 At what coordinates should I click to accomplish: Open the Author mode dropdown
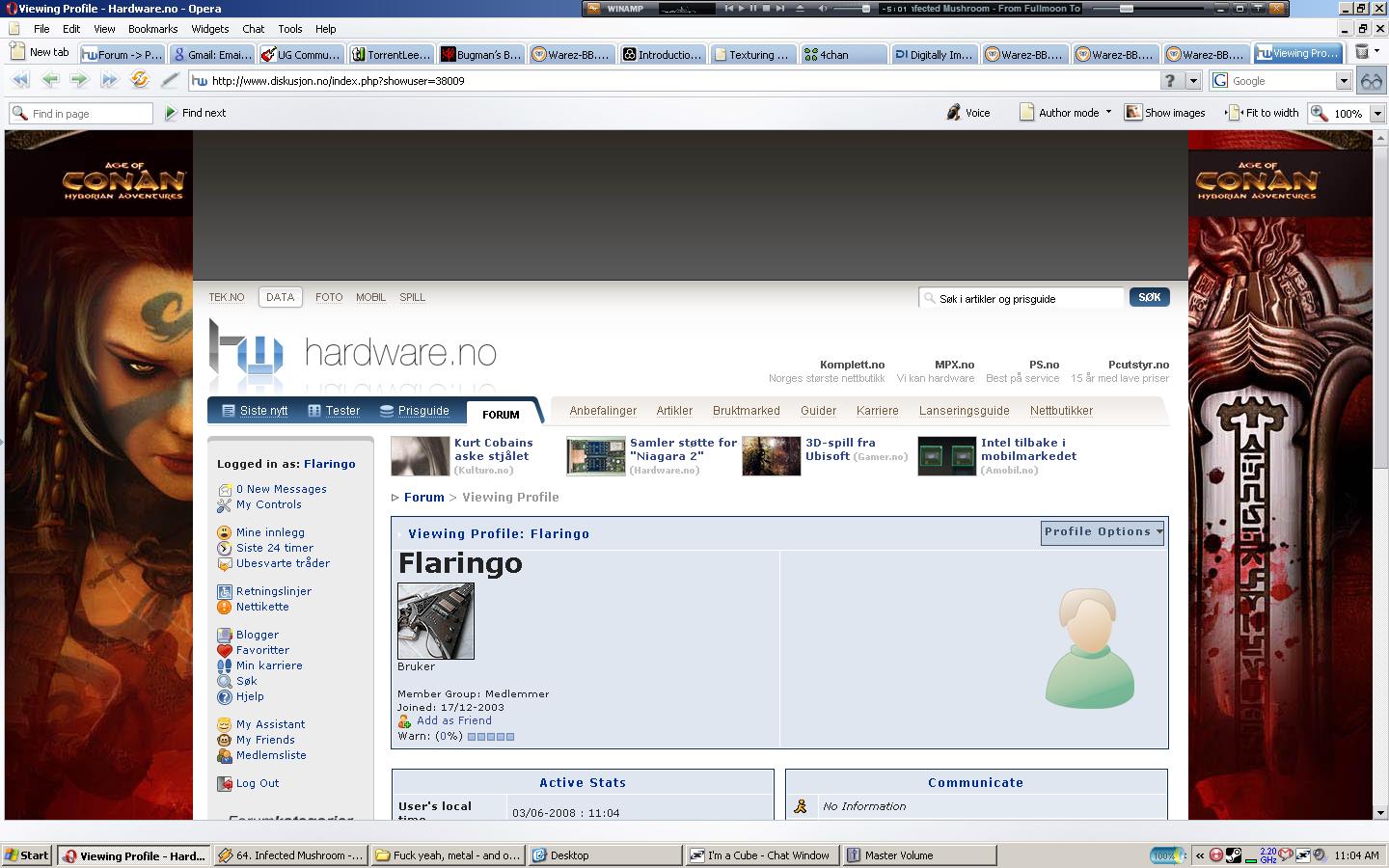point(1108,112)
